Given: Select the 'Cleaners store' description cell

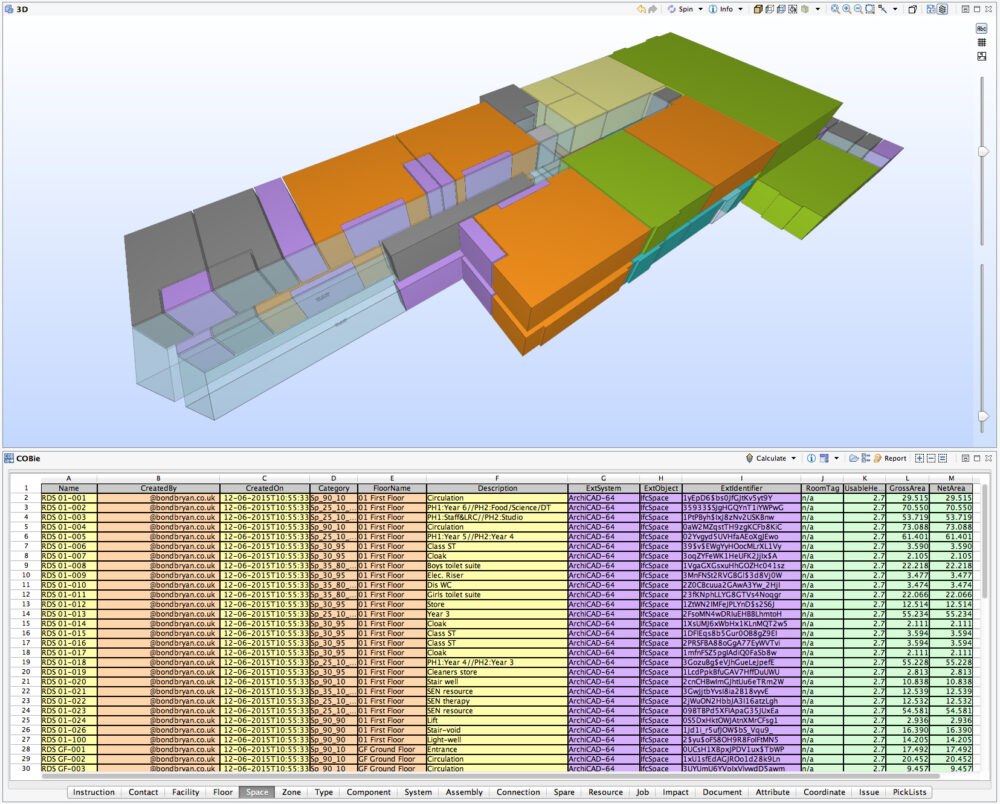Looking at the screenshot, I should click(x=497, y=672).
